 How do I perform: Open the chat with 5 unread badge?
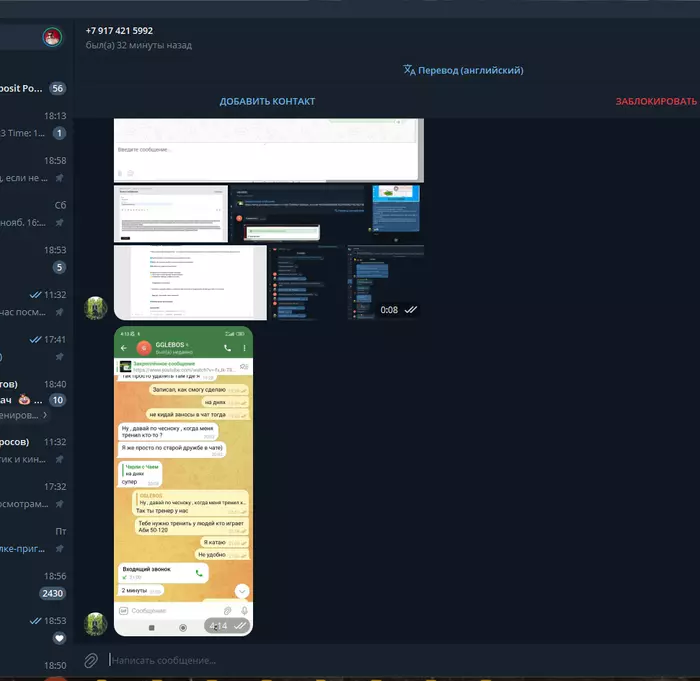pyautogui.click(x=33, y=259)
